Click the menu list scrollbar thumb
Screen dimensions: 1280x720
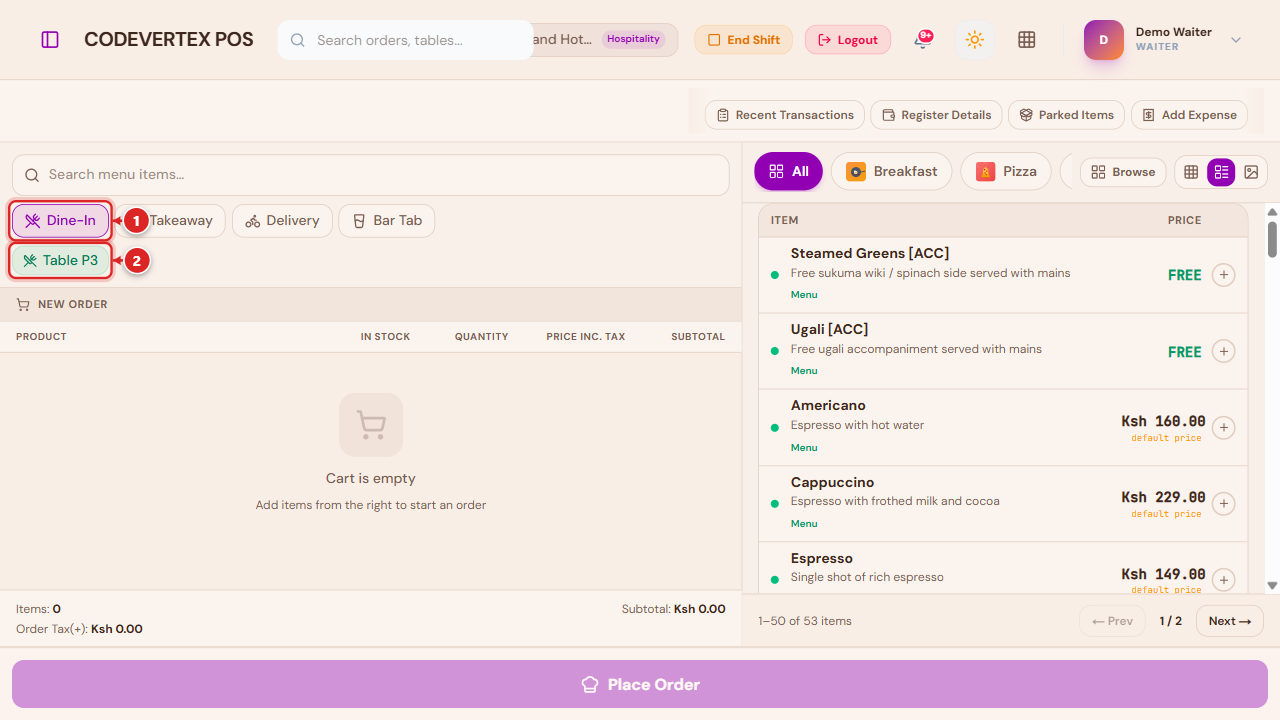point(1272,239)
